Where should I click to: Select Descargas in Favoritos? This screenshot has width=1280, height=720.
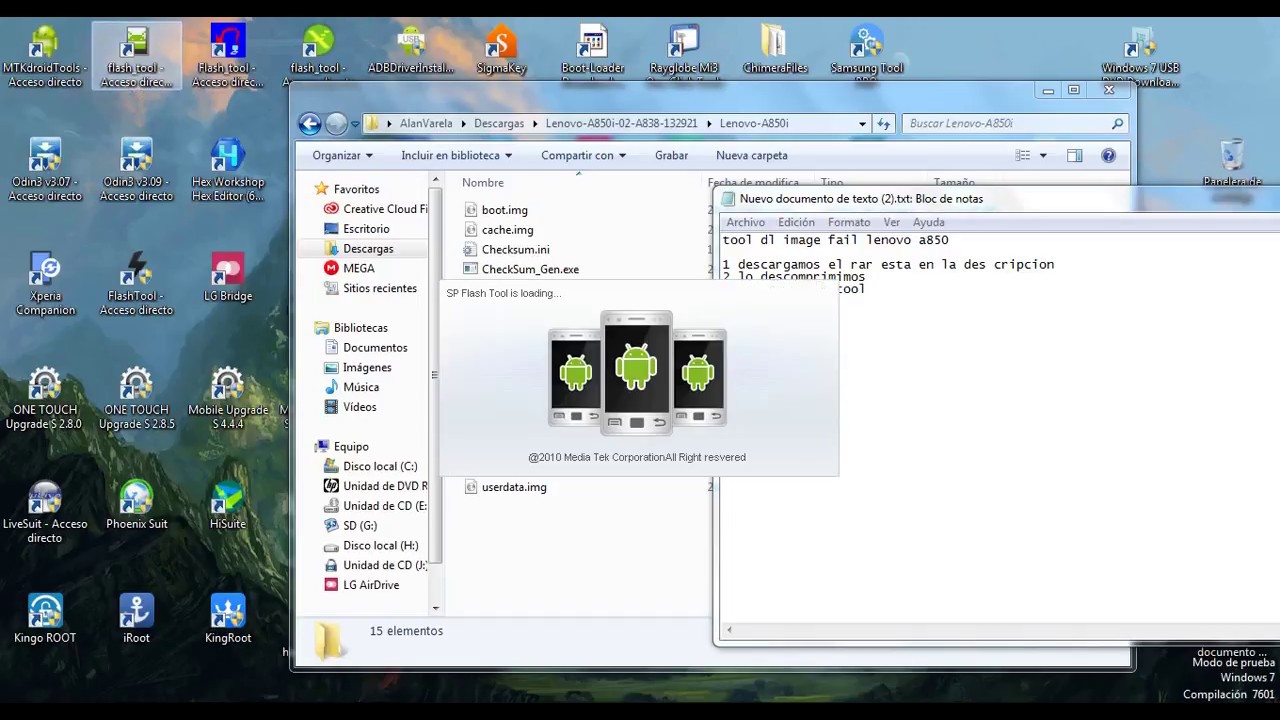click(368, 248)
